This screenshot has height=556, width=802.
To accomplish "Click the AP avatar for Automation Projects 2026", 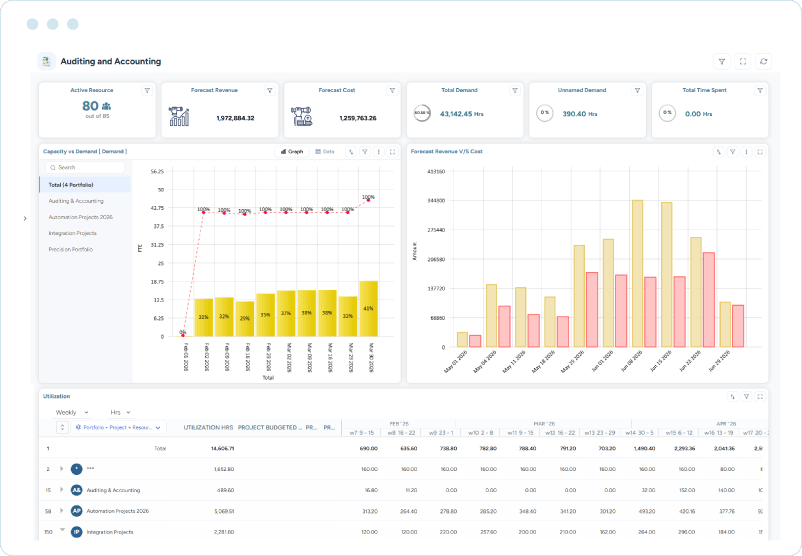I will 76,511.
